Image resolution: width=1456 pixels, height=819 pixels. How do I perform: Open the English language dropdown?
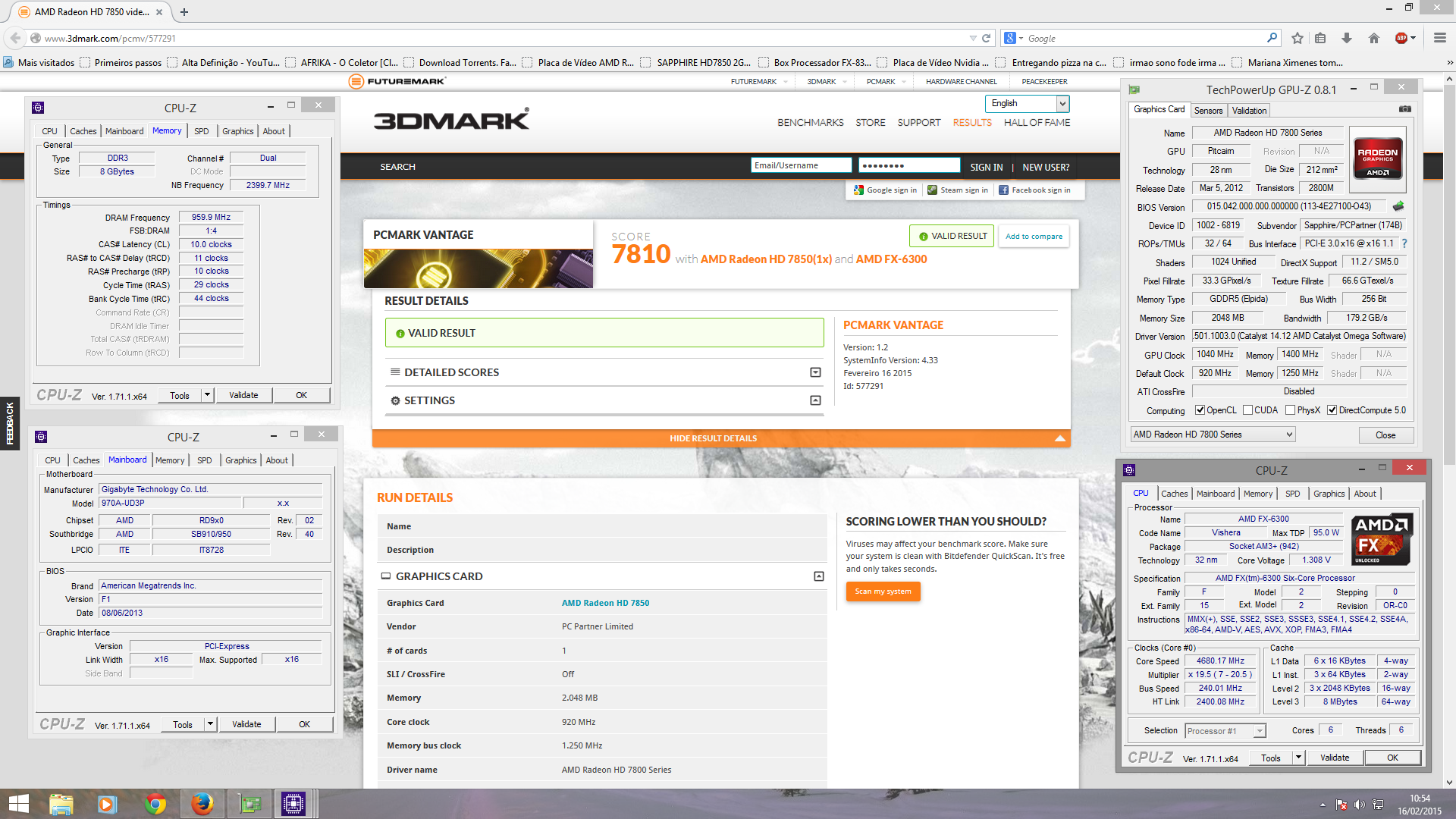1027,104
